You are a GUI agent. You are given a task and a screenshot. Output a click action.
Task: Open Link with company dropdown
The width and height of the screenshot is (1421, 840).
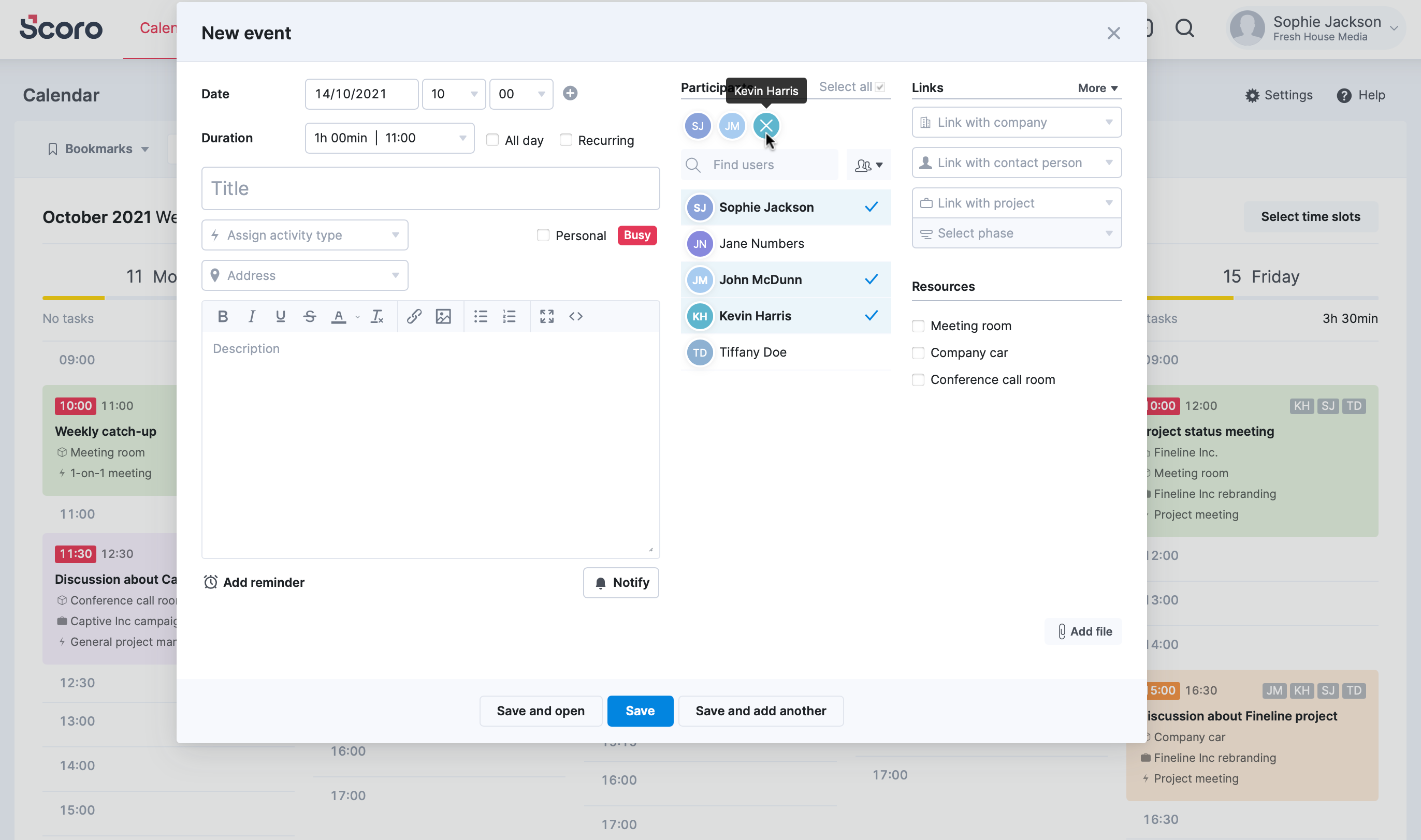click(1017, 122)
